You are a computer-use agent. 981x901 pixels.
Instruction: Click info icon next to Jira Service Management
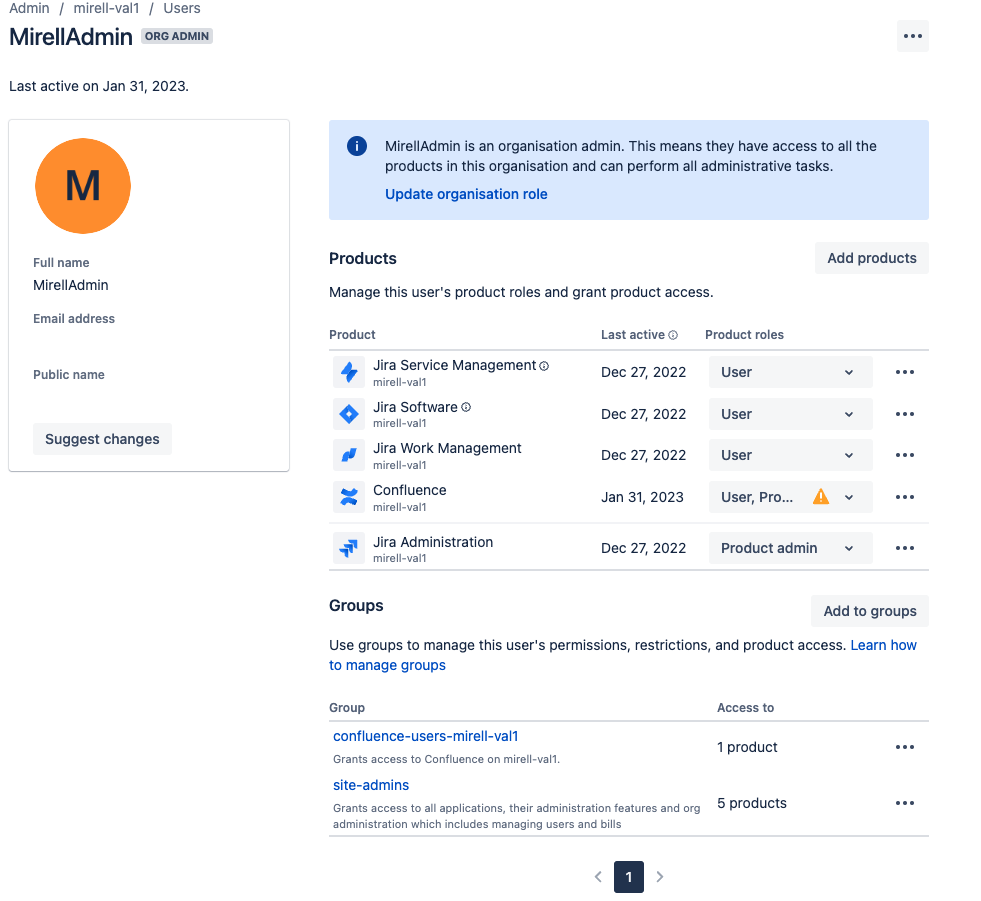pos(544,366)
